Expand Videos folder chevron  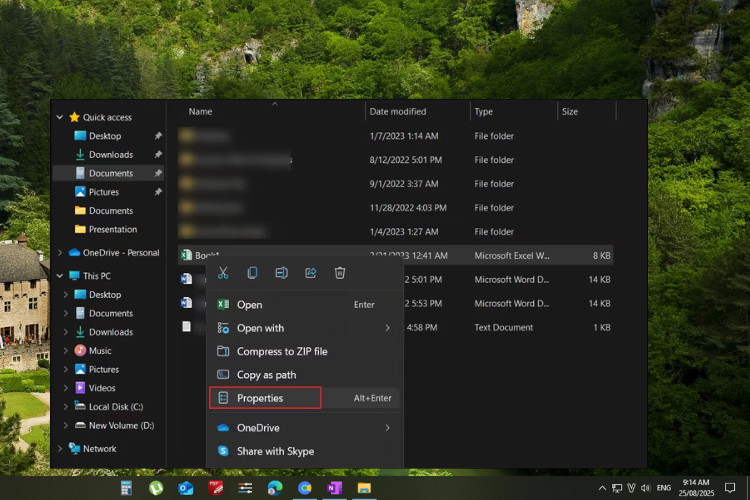pos(66,388)
